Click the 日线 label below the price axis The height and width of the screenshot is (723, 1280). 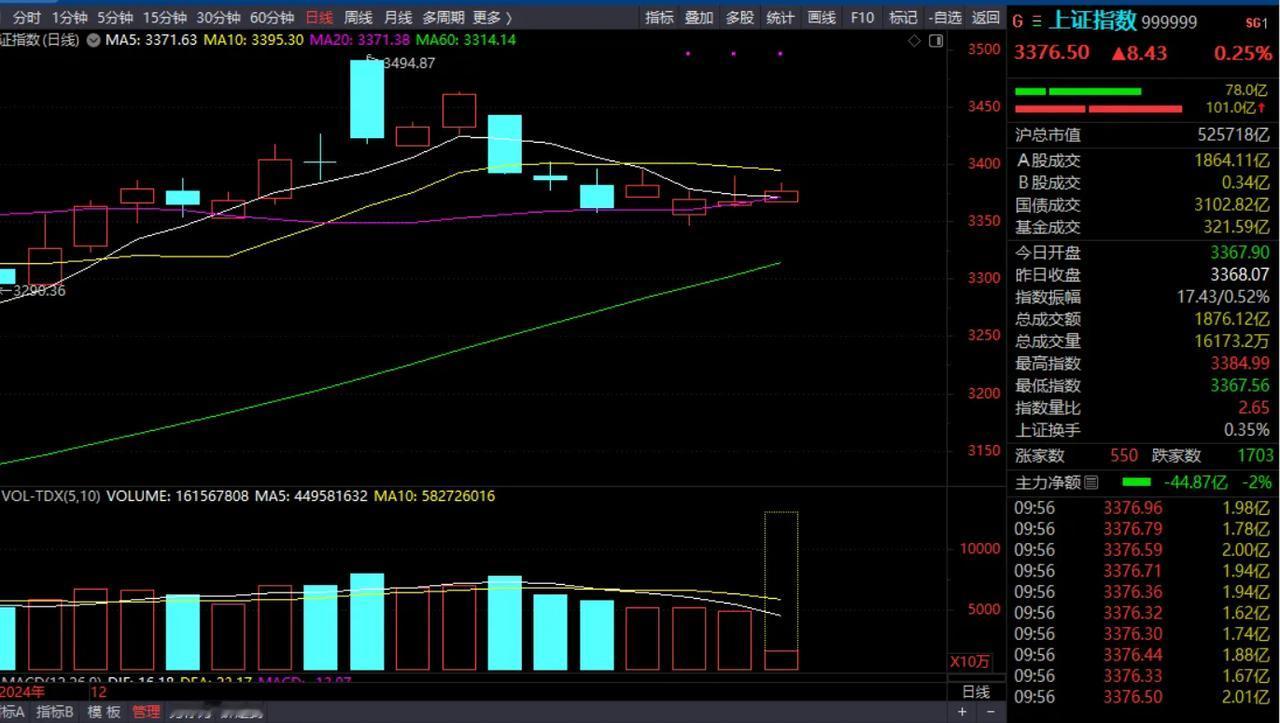click(x=976, y=692)
